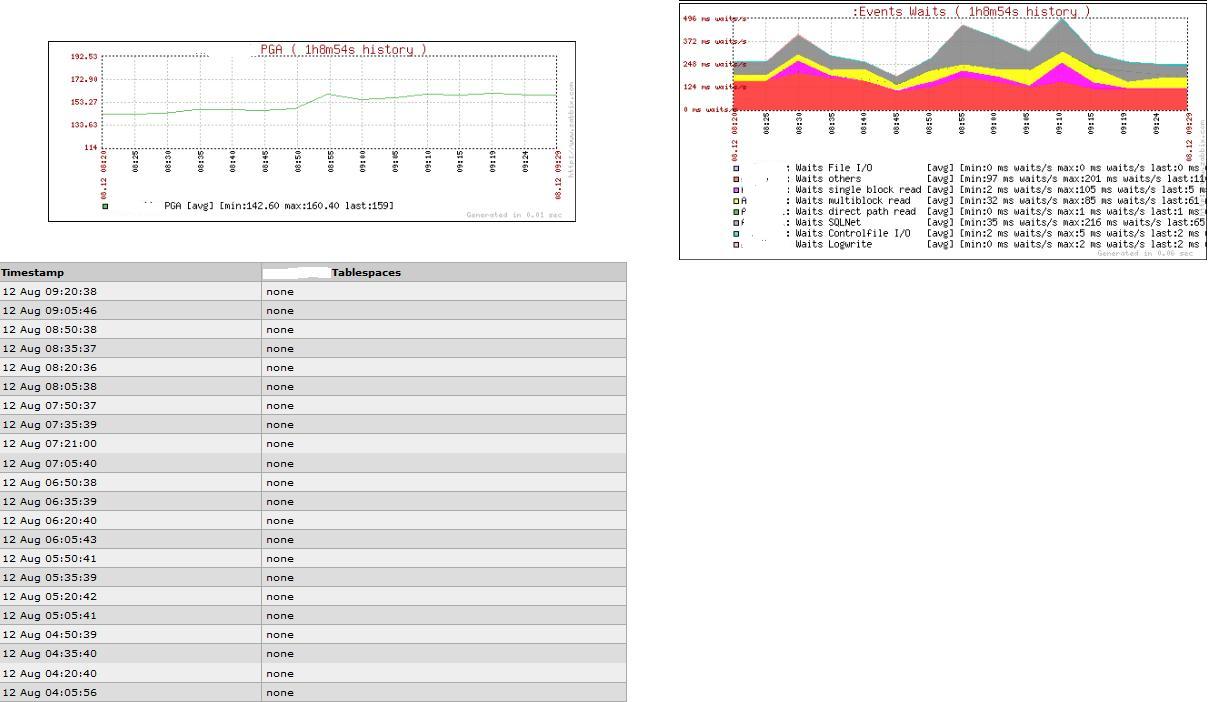Click the Waits direct path read swatch
Image resolution: width=1215 pixels, height=702 pixels.
click(737, 212)
